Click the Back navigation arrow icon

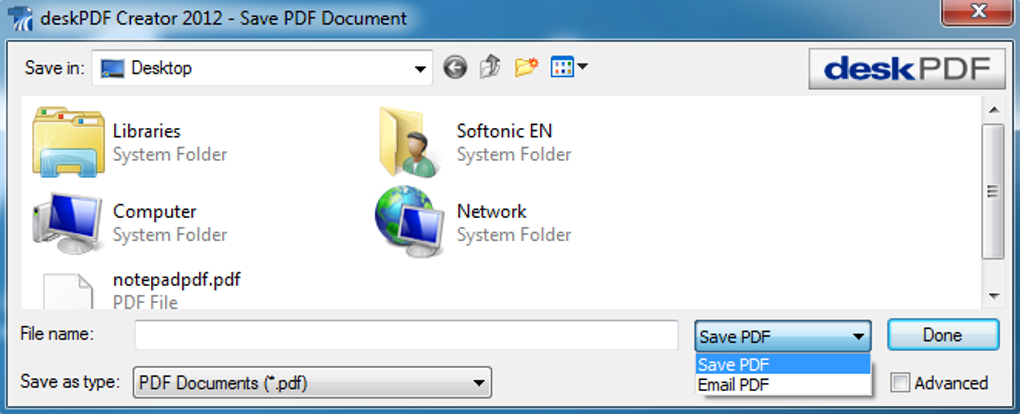(x=455, y=67)
